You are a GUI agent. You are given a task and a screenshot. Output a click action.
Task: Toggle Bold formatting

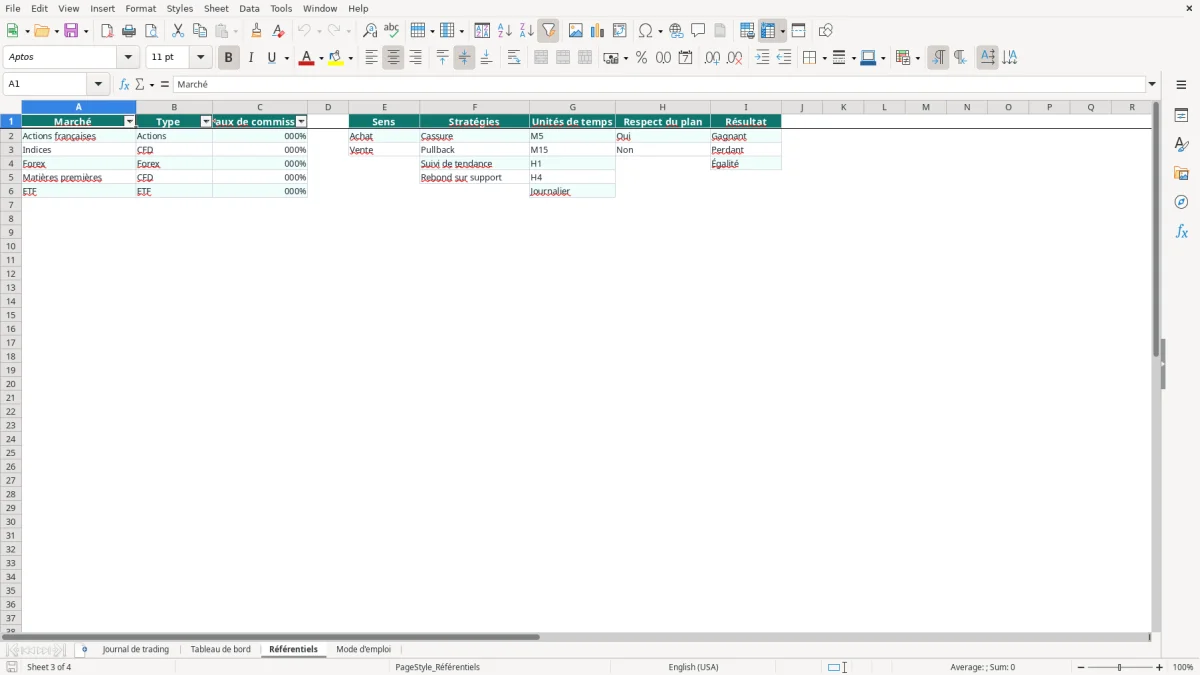click(228, 58)
